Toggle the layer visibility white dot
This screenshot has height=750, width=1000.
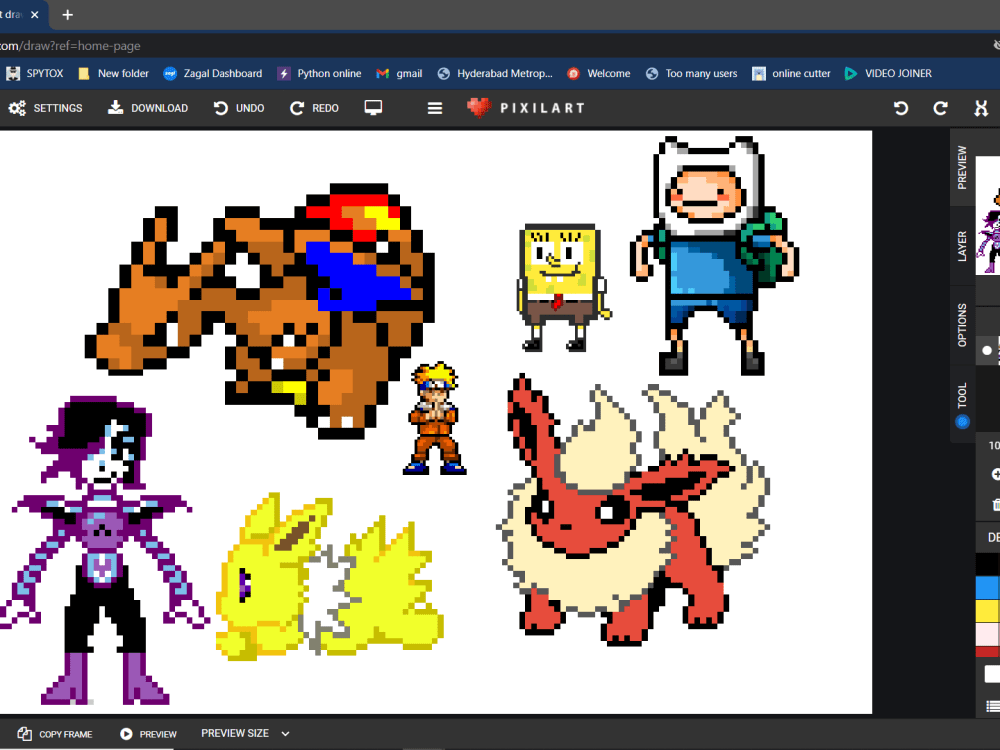pyautogui.click(x=987, y=350)
